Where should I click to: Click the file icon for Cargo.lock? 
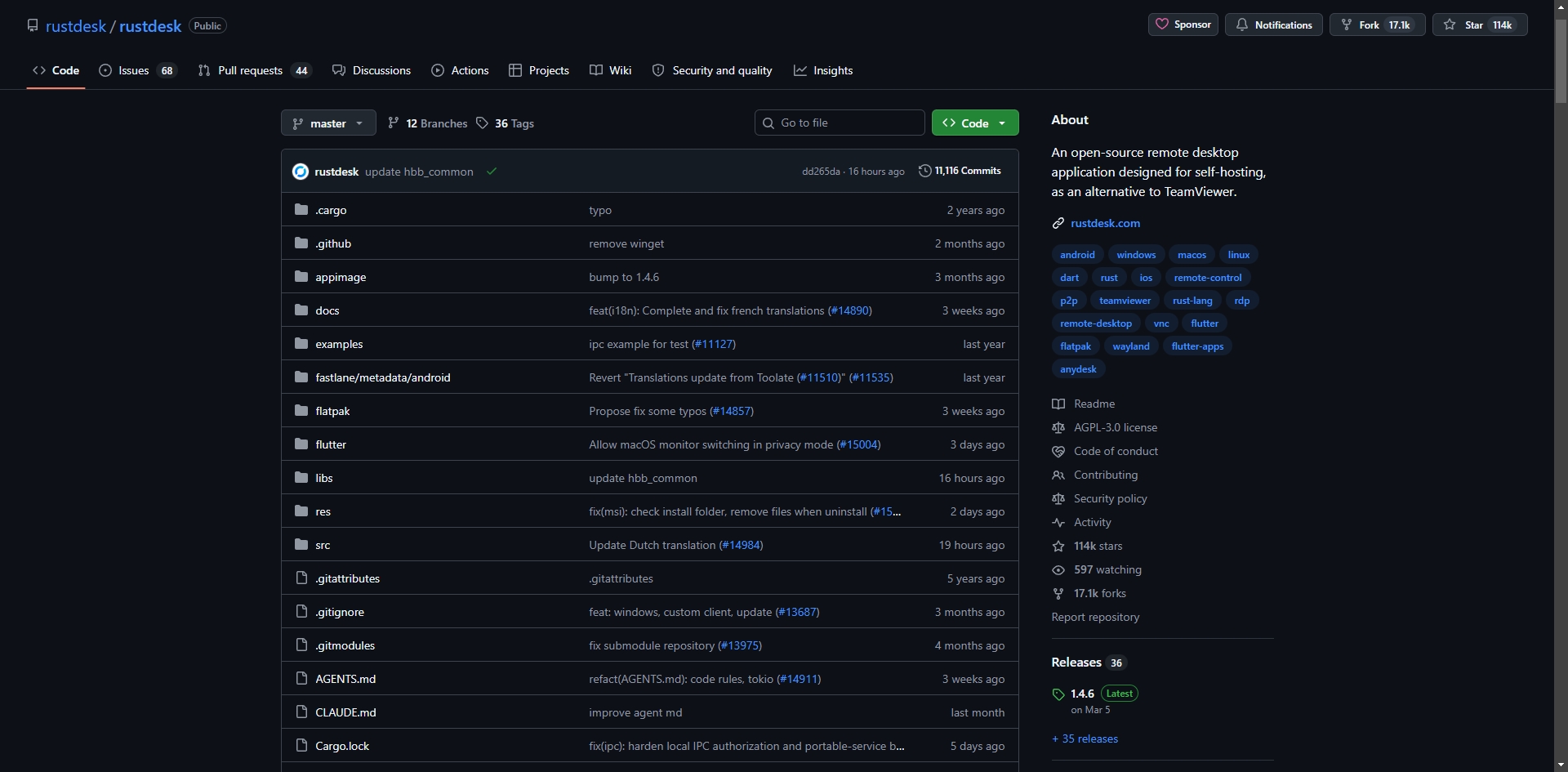click(x=301, y=746)
